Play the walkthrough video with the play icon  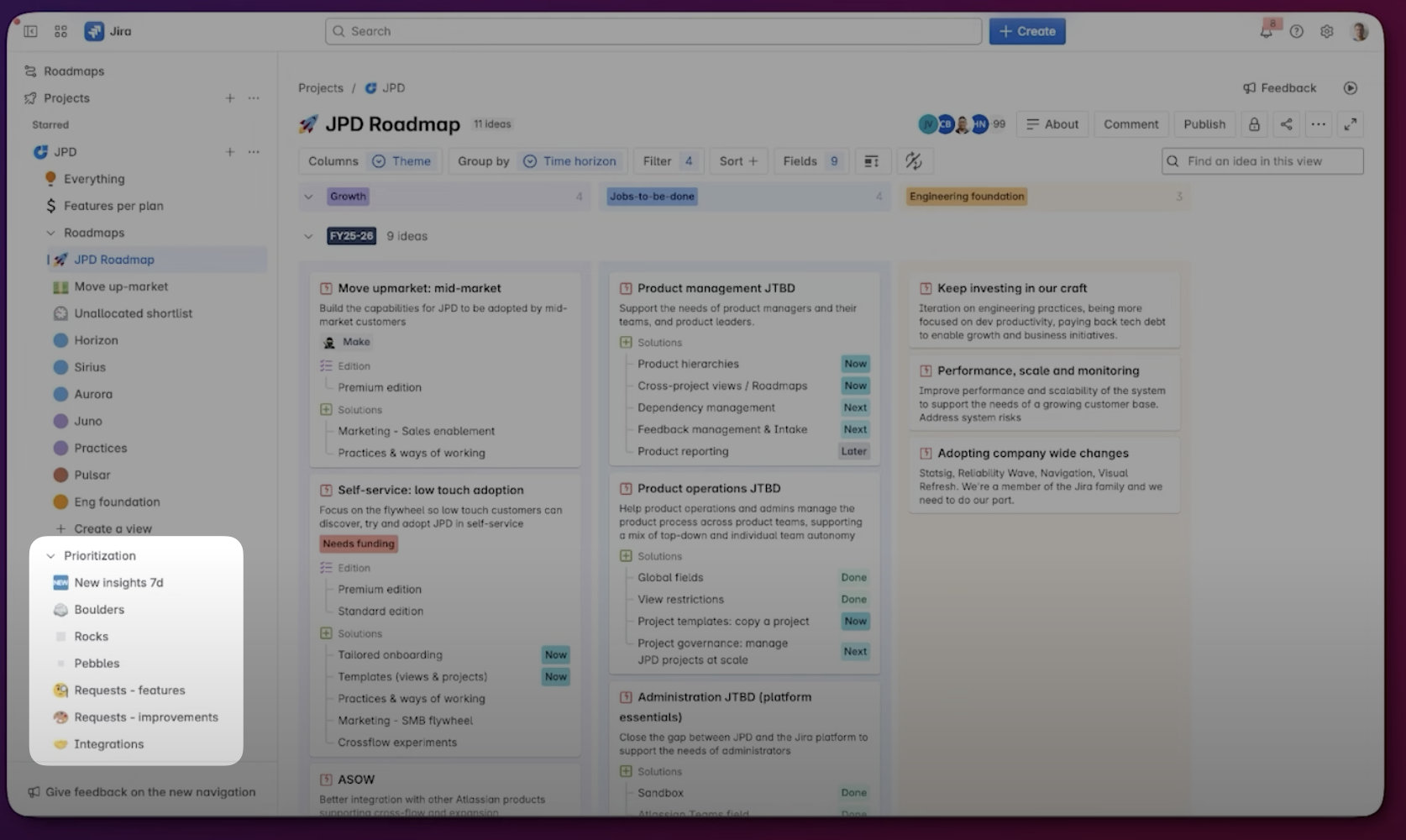coord(1351,87)
